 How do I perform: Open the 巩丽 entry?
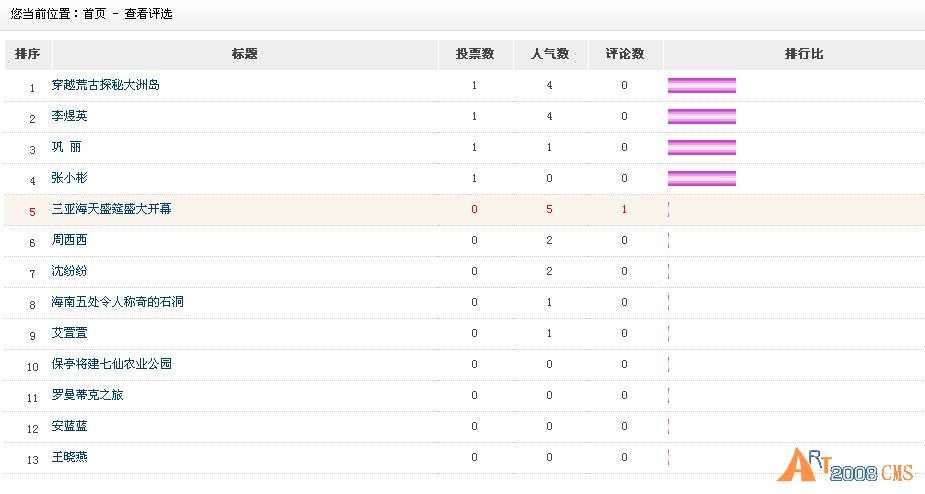tap(66, 147)
